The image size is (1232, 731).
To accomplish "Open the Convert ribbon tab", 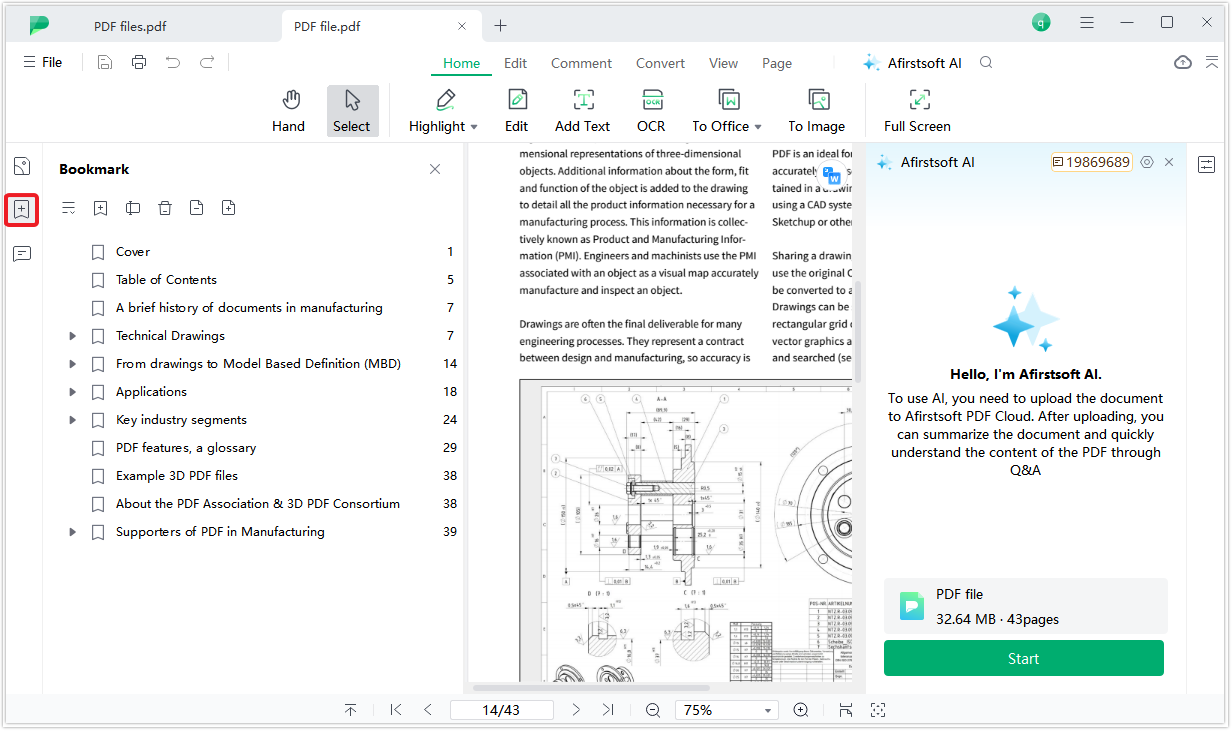I will click(x=660, y=63).
